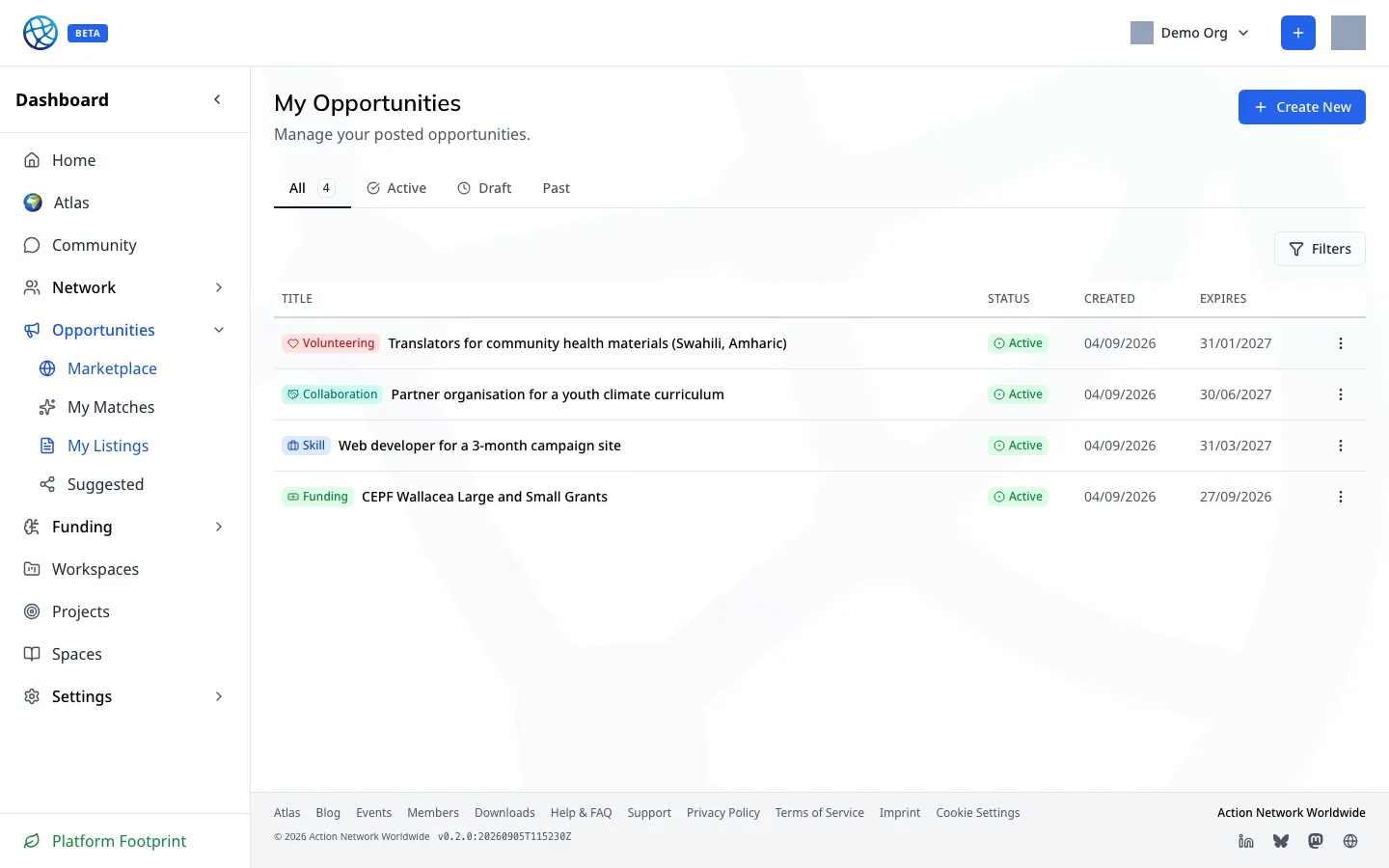The width and height of the screenshot is (1389, 868).
Task: Switch to the Active tab
Action: [396, 188]
